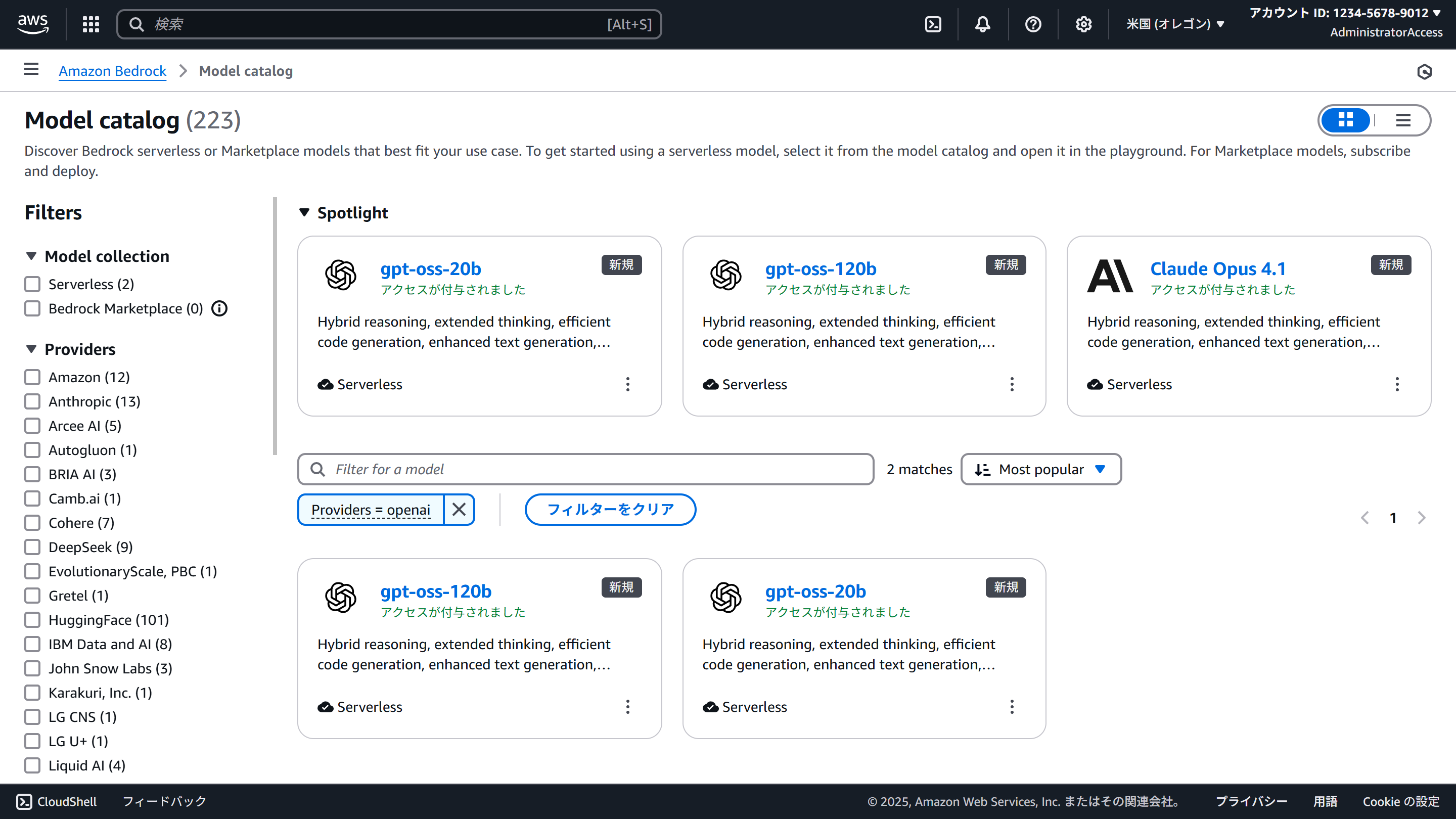Open CloudShell from top navigation bar icon
The height and width of the screenshot is (819, 1456).
coord(933,24)
